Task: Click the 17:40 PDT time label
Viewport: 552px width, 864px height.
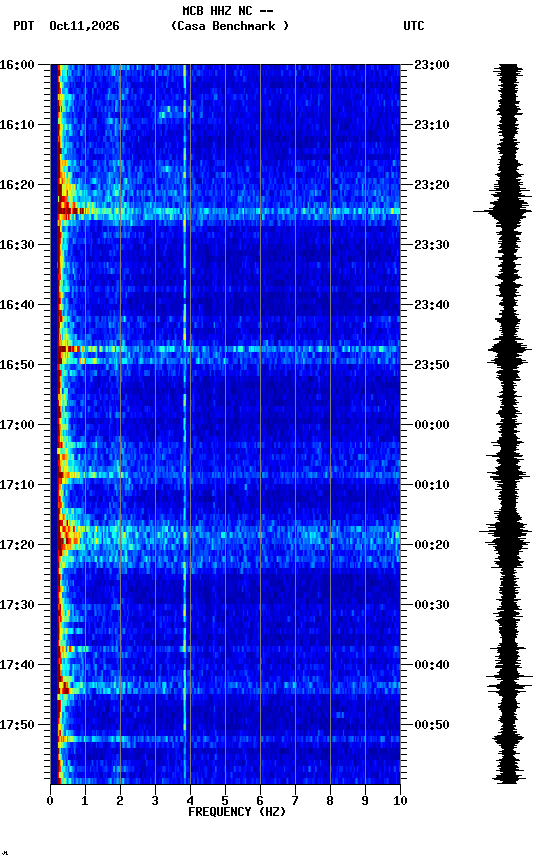Action: tap(17, 666)
